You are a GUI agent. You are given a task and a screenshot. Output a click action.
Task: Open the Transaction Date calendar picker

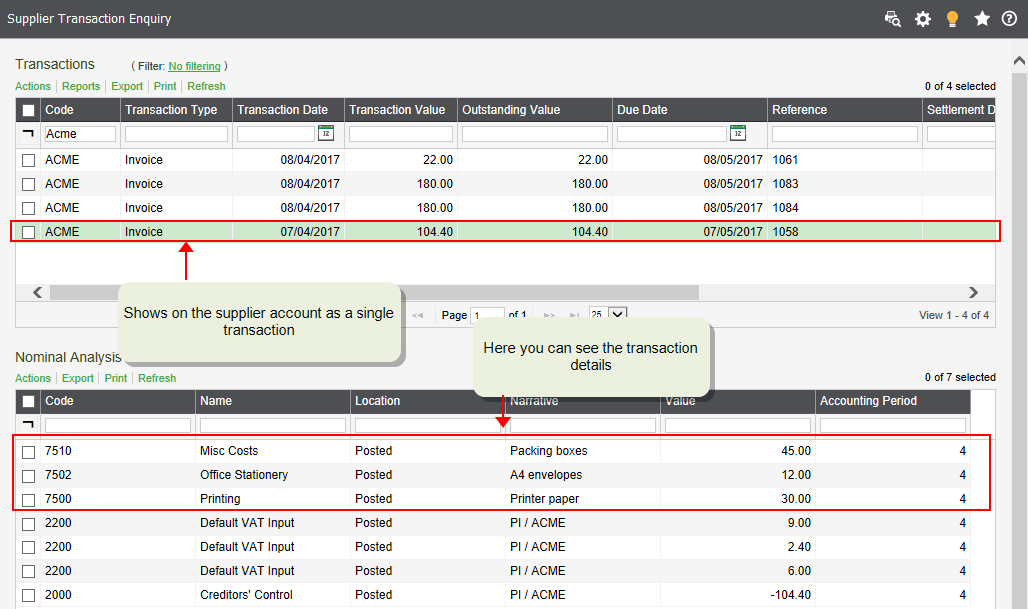[x=325, y=133]
